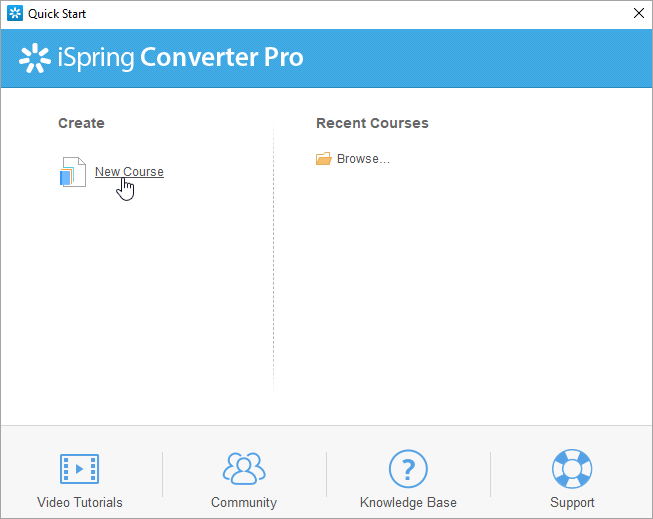Click the Community people icon
The width and height of the screenshot is (653, 519).
244,469
